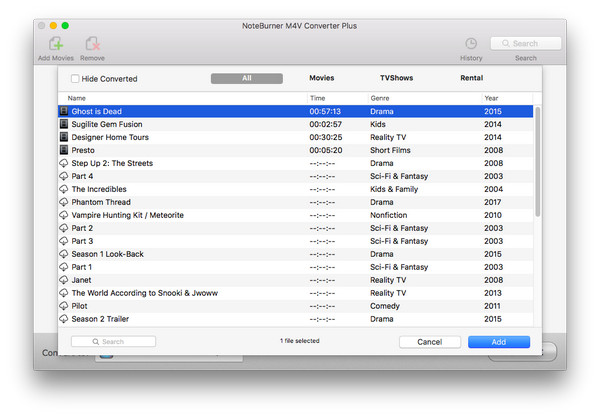Switch to the Rental tab
This screenshot has height=418, width=600.
coord(471,78)
